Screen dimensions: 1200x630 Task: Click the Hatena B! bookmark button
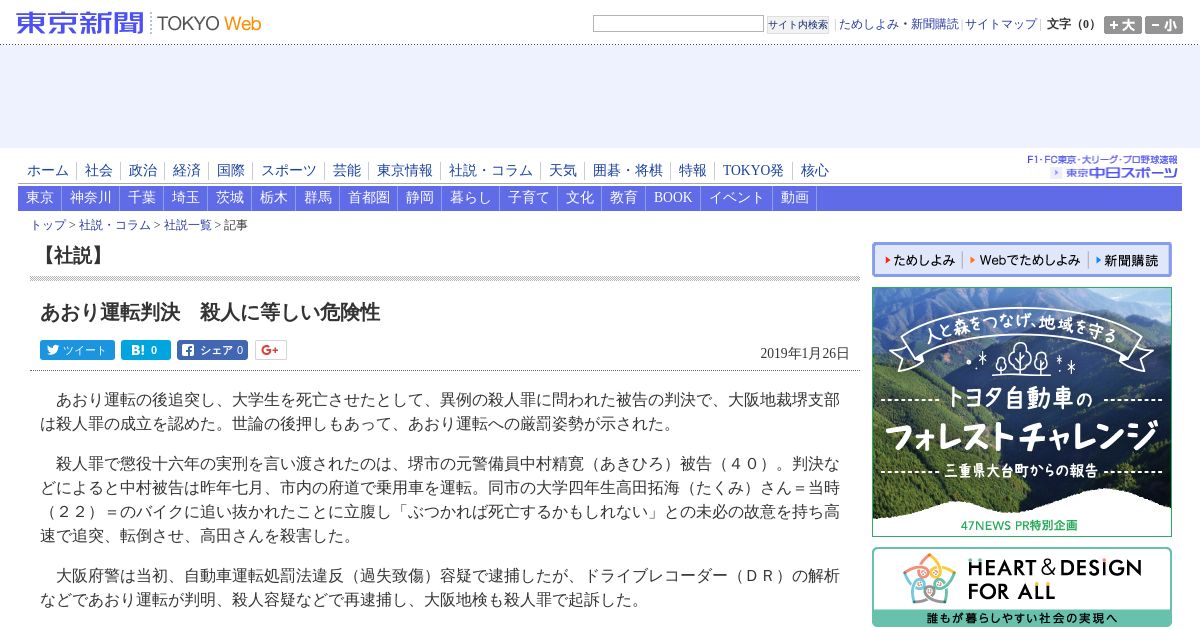[x=145, y=350]
